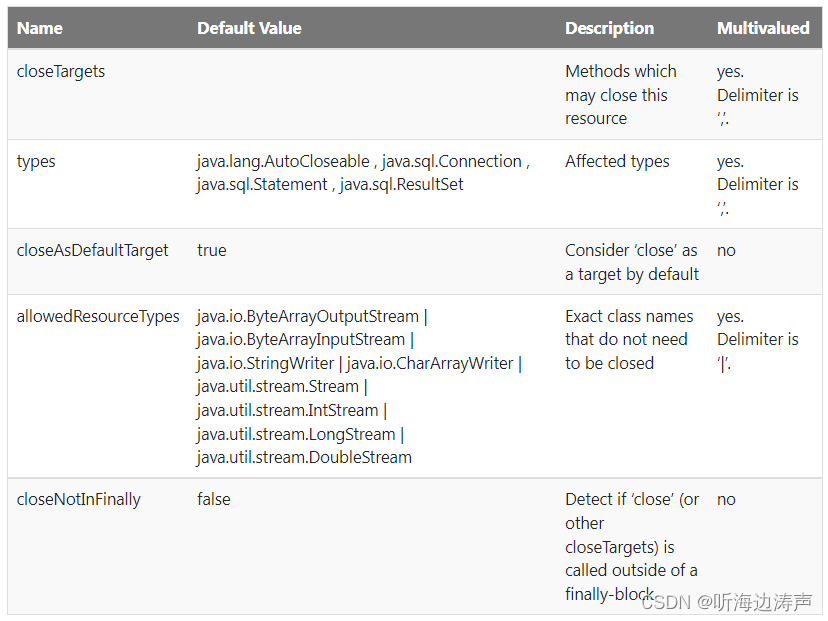Click the pipe delimiter text for allowedResourceTypes
Viewport: 828px width, 621px height.
click(723, 363)
